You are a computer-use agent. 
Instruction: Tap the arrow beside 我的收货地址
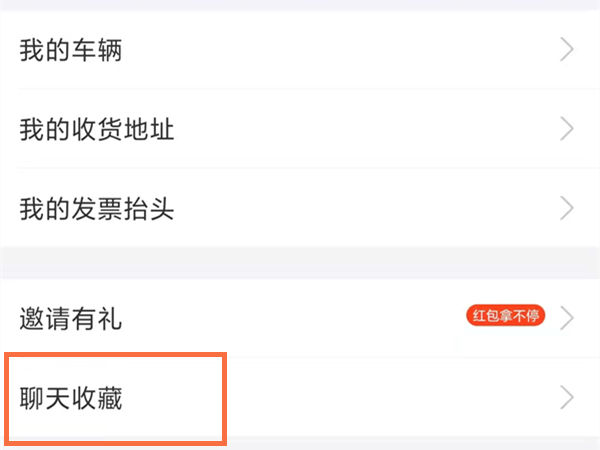[567, 129]
